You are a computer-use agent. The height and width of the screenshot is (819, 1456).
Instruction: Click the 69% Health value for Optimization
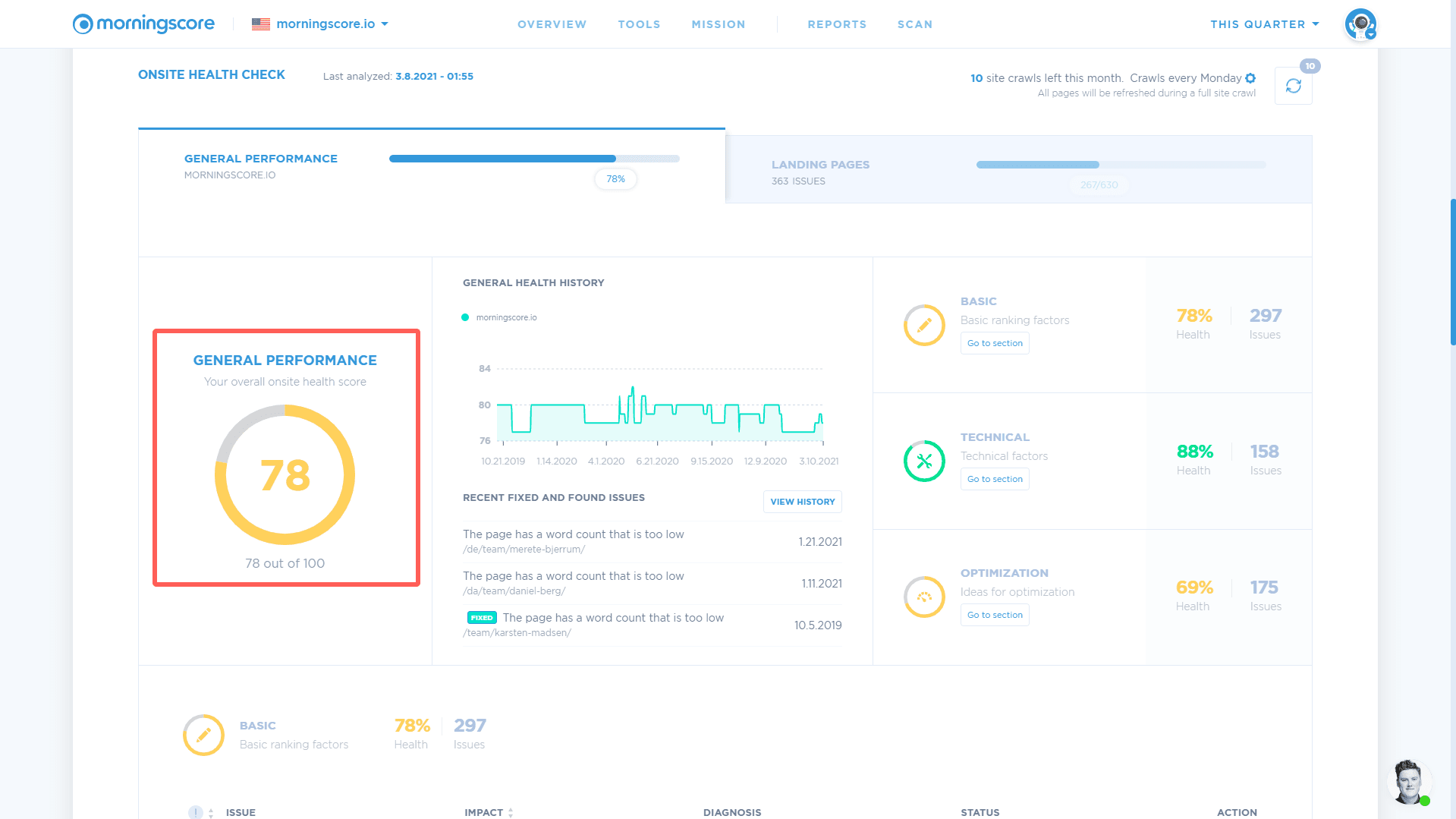coord(1195,587)
